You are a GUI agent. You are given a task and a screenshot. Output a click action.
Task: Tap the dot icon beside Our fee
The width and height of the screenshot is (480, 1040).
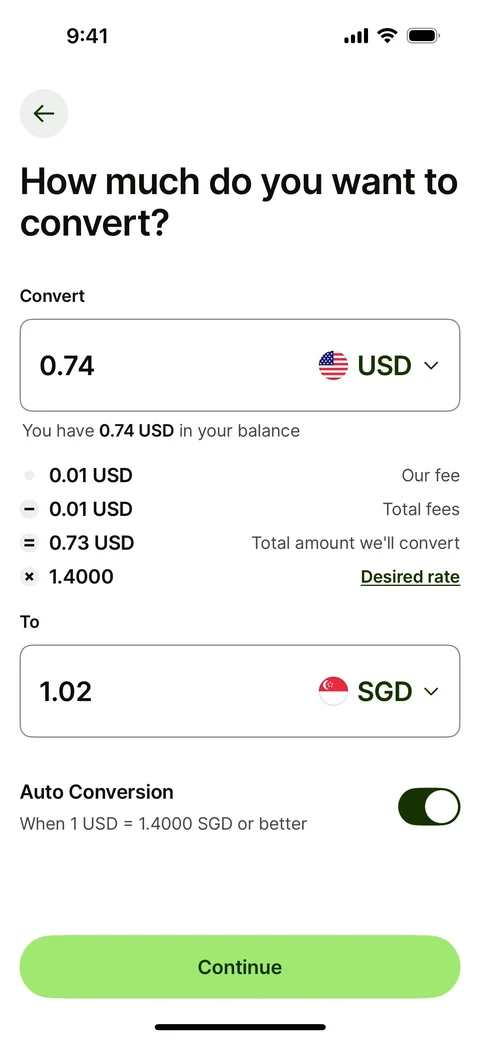pos(29,476)
